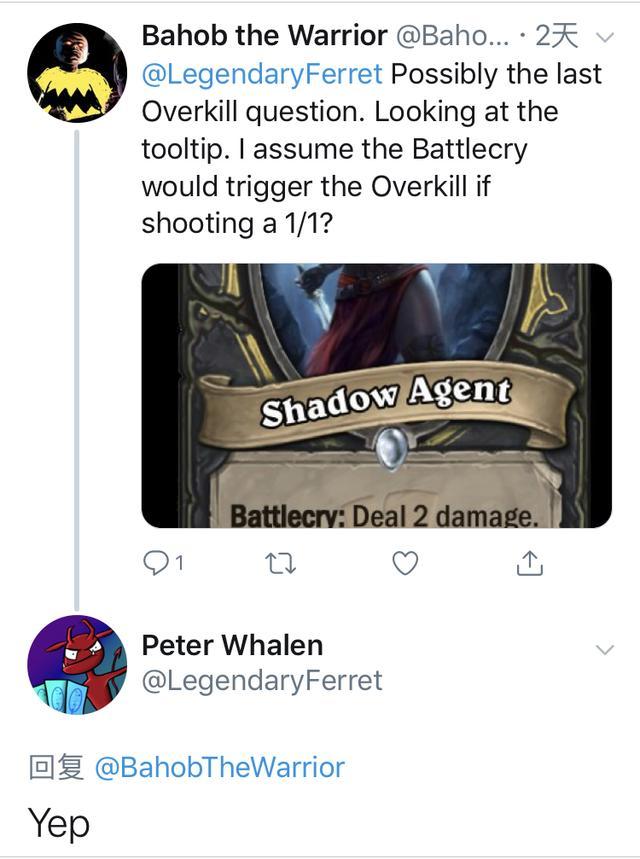Share the tweet via upload icon
The image size is (640, 859).
coord(529,564)
